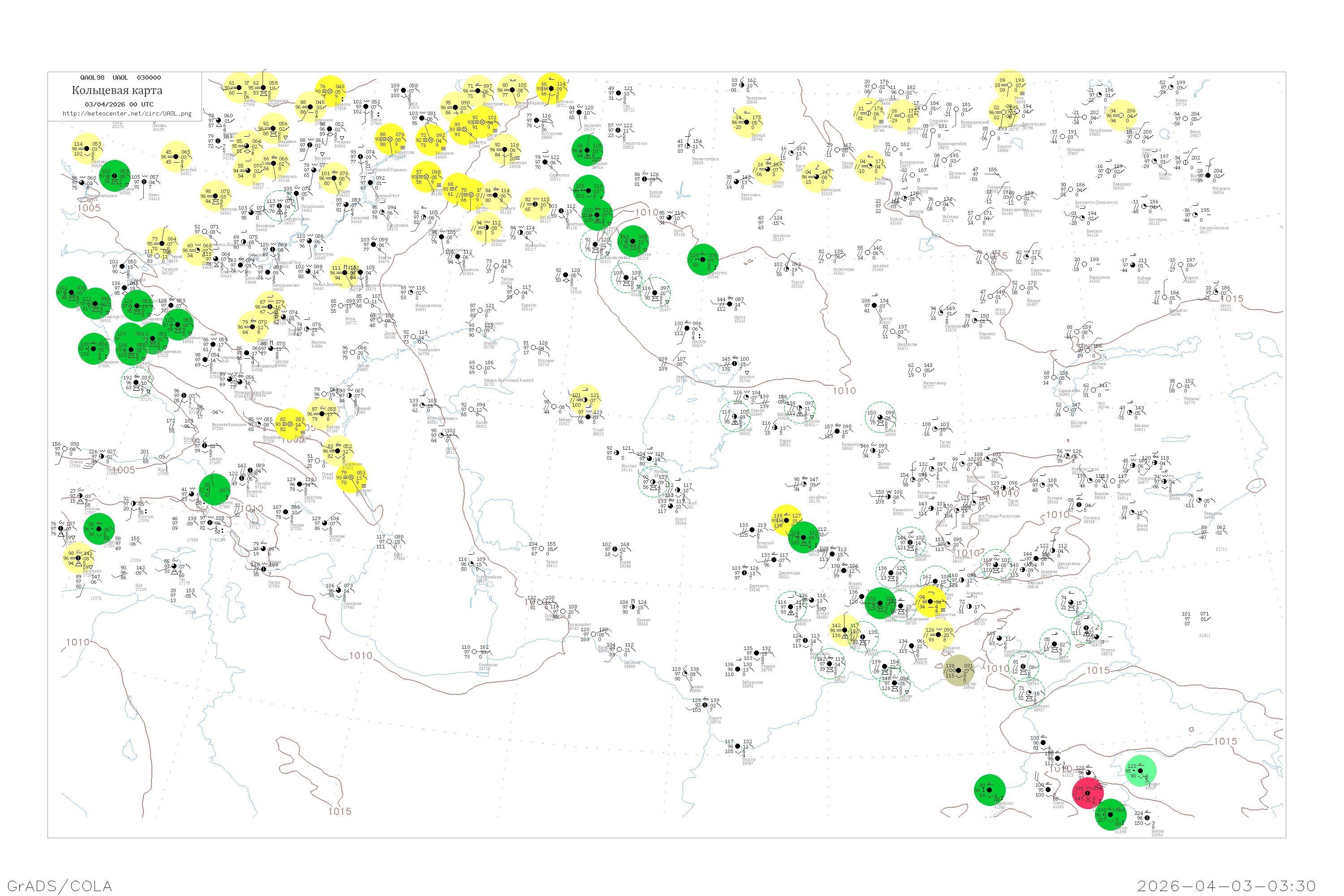Select the pale-yellow Душанбе station circle

pos(938,635)
